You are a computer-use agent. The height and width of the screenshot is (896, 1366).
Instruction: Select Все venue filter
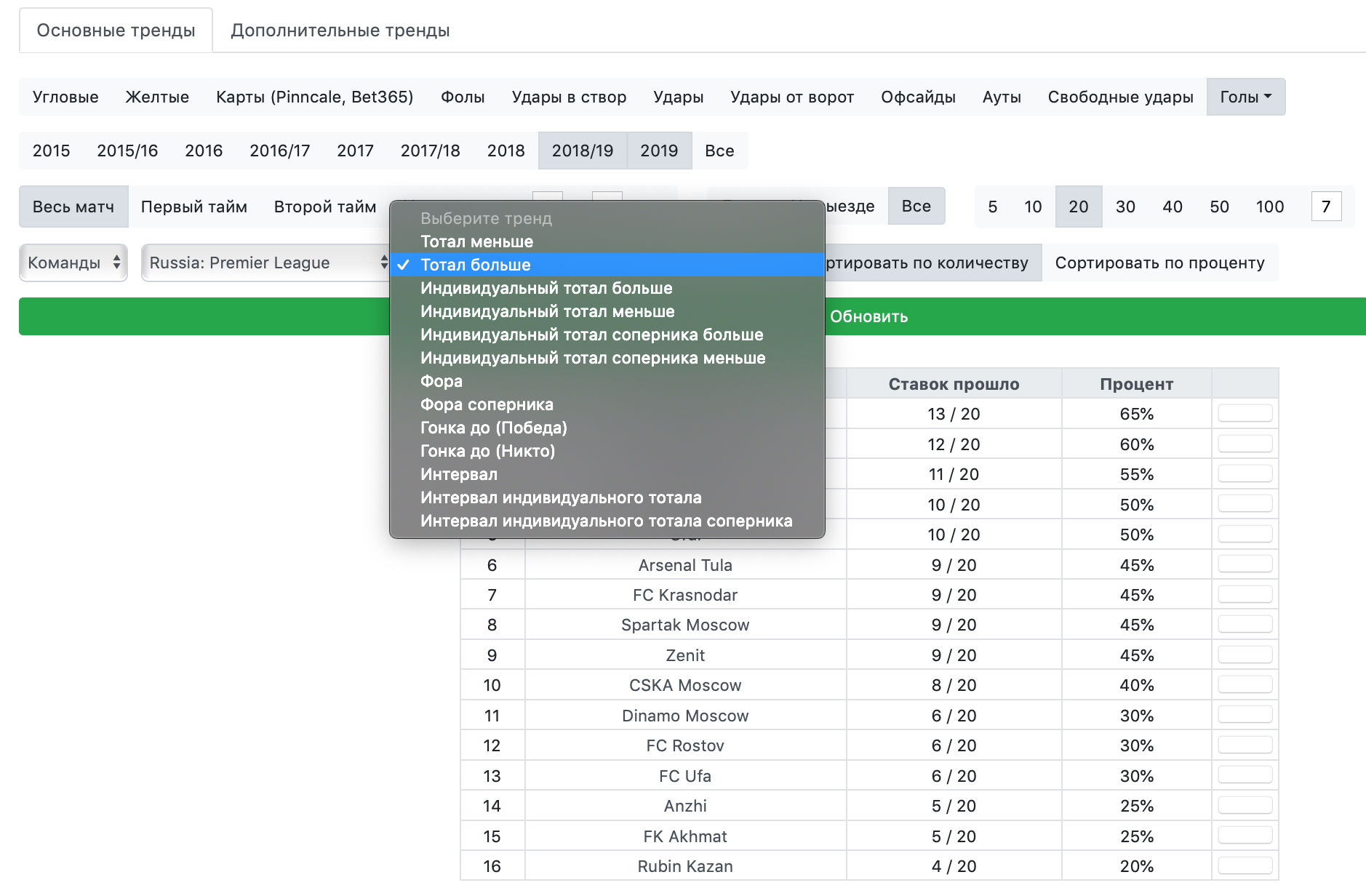(916, 206)
